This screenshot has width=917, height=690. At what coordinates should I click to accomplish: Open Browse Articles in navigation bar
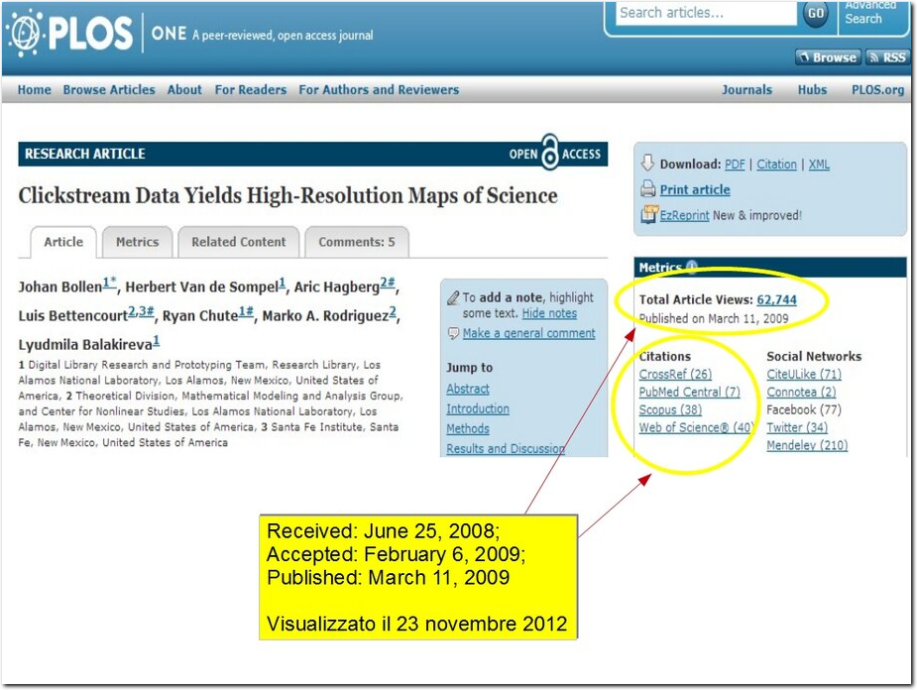click(109, 90)
